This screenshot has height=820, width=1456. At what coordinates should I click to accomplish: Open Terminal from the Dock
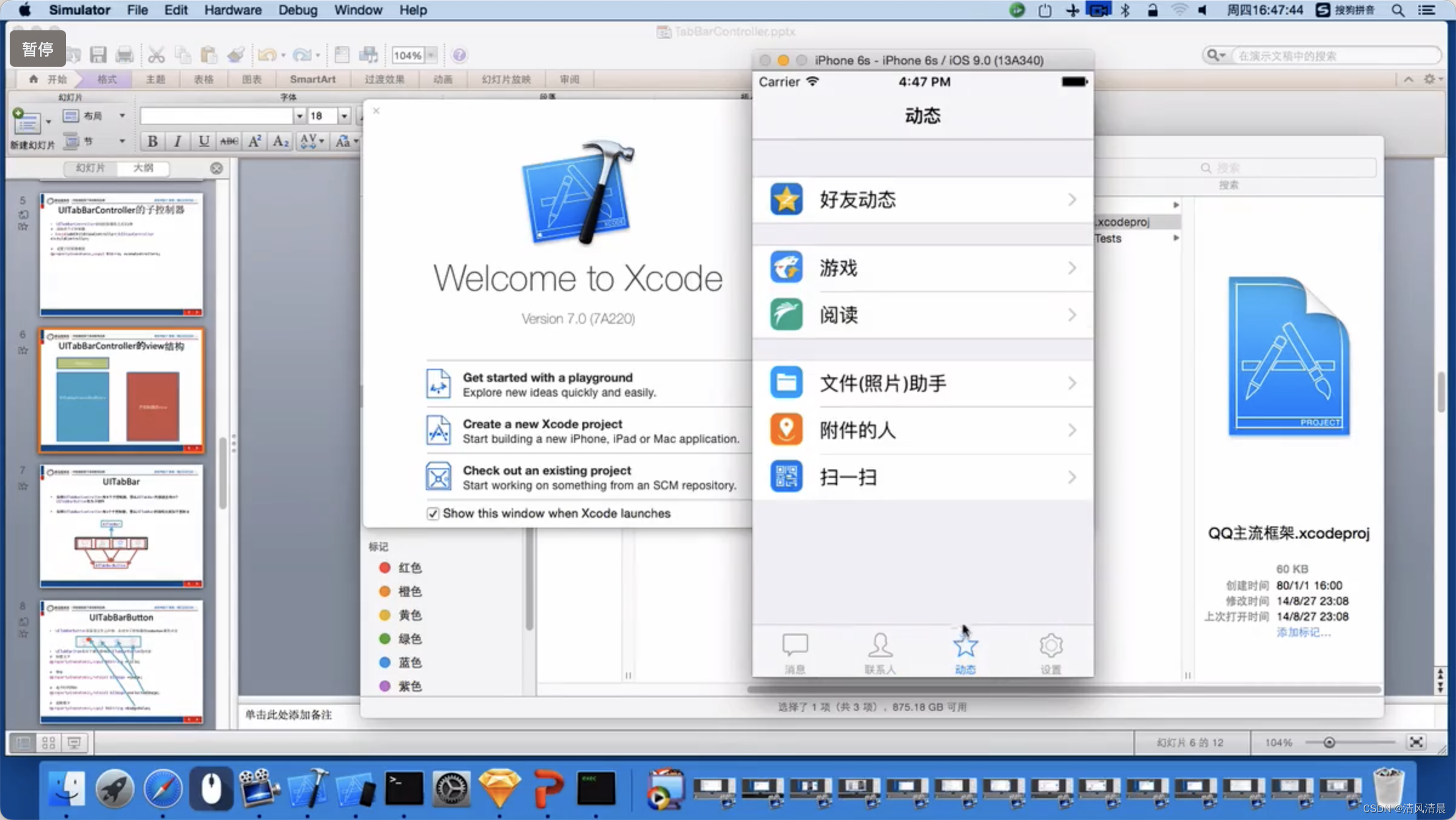coord(403,788)
